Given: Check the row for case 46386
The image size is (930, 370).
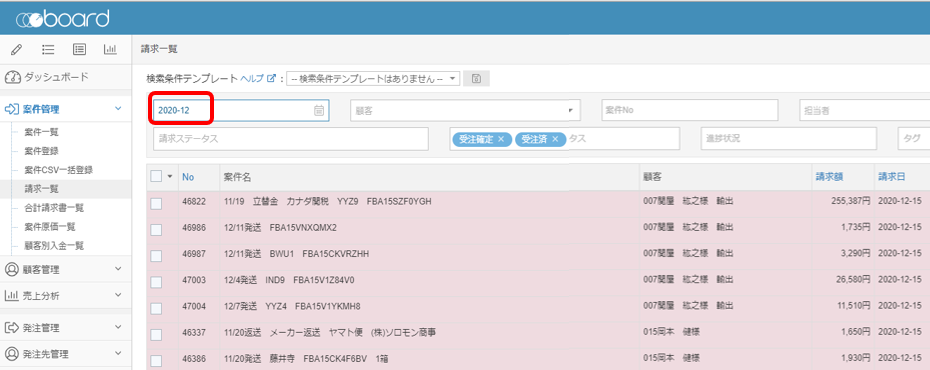Looking at the screenshot, I should [156, 361].
